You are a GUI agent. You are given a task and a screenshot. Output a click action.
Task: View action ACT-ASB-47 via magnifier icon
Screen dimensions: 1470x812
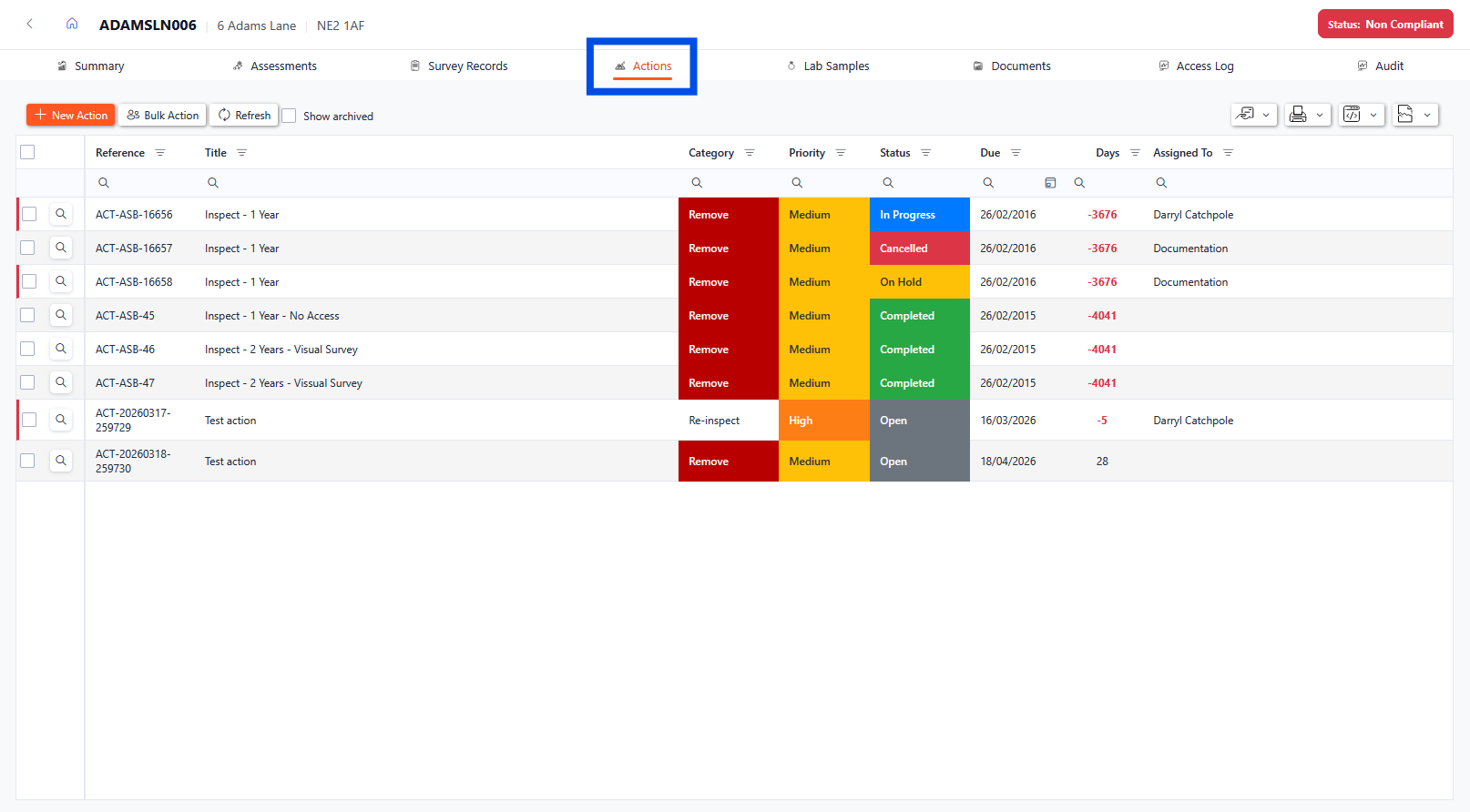tap(61, 383)
